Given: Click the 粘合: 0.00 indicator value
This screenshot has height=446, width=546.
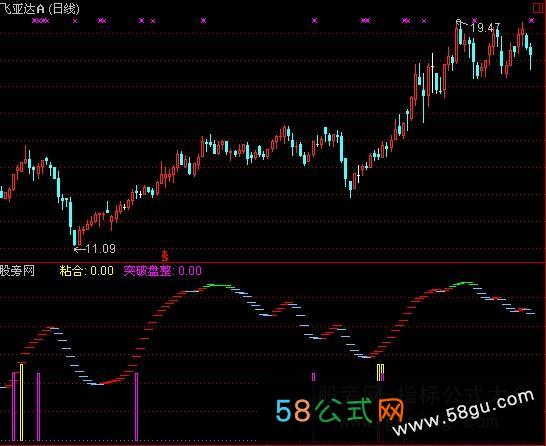Looking at the screenshot, I should tap(86, 271).
